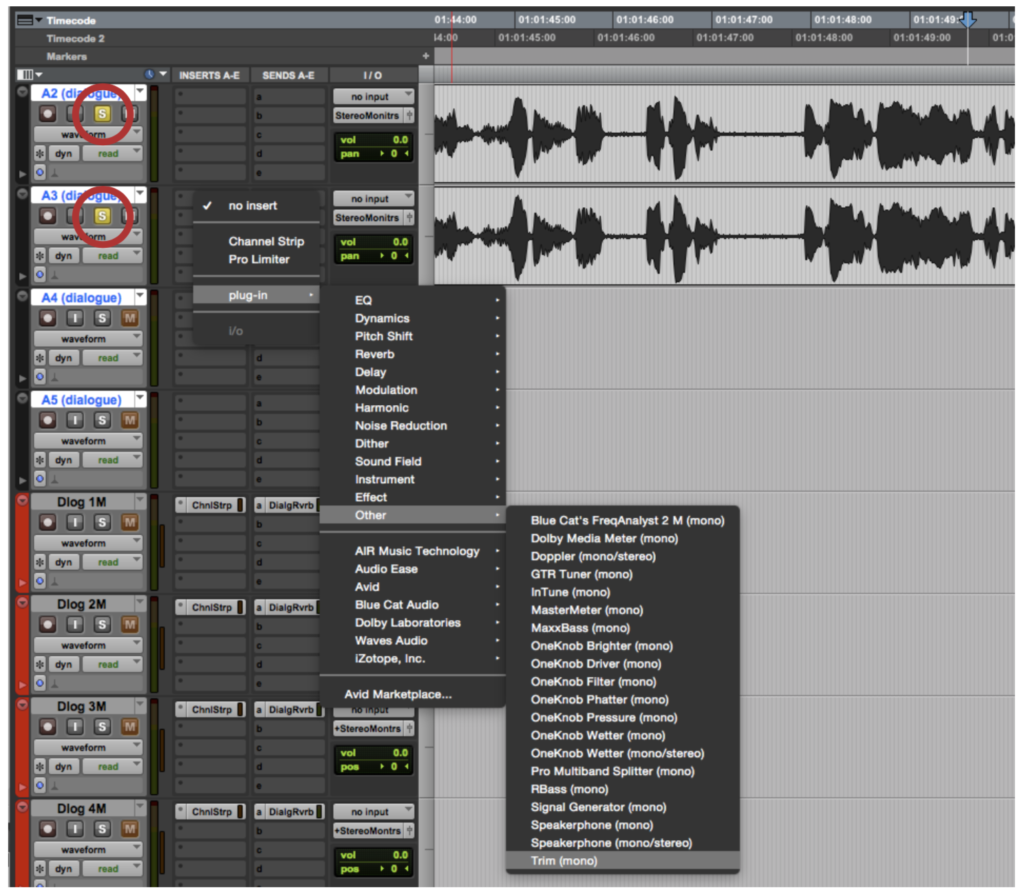Click the blue playhead marker in Timecode ruler
The width and height of the screenshot is (1024, 896).
(x=968, y=20)
